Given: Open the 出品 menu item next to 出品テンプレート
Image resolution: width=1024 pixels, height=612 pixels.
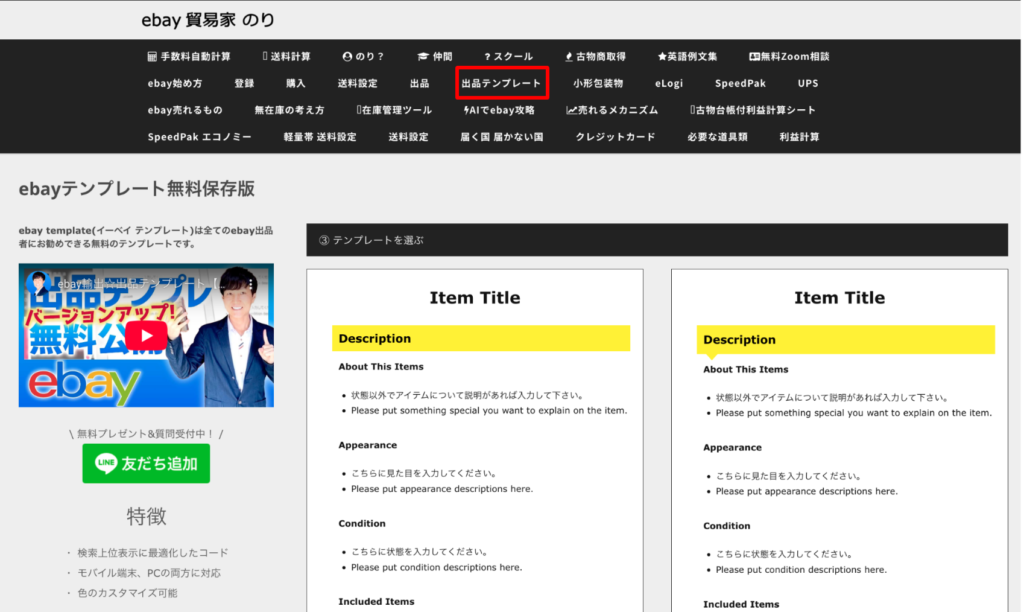Looking at the screenshot, I should (419, 84).
